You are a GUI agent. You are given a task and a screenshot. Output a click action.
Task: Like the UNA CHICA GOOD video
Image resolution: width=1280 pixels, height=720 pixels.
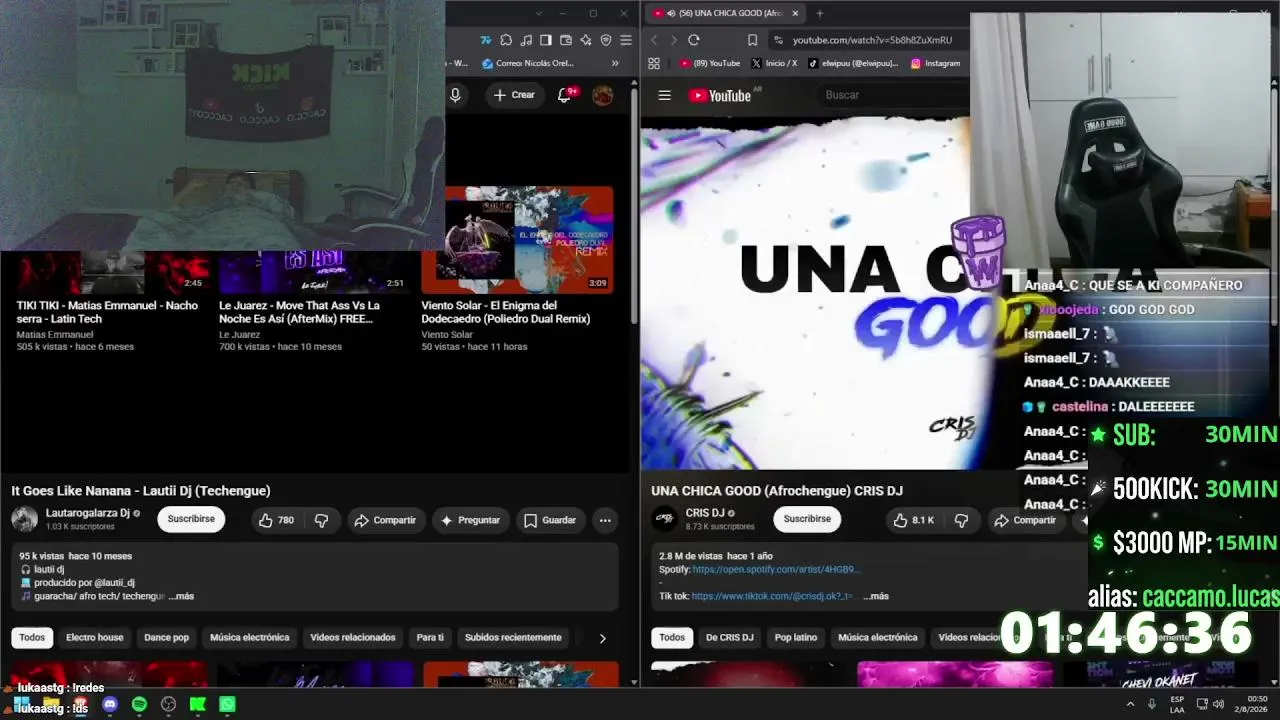[914, 520]
